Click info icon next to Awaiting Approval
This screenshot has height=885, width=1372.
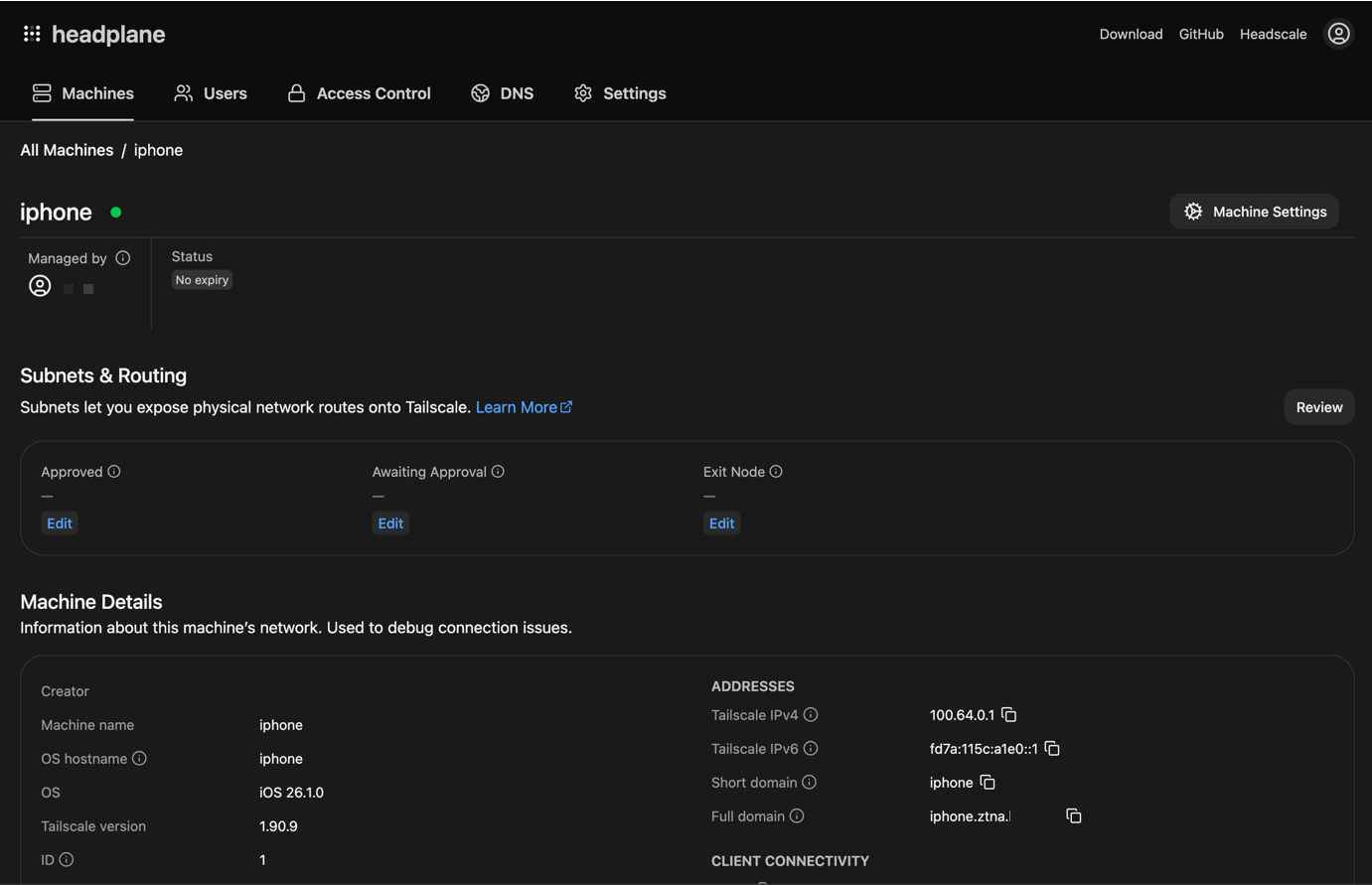tap(498, 472)
